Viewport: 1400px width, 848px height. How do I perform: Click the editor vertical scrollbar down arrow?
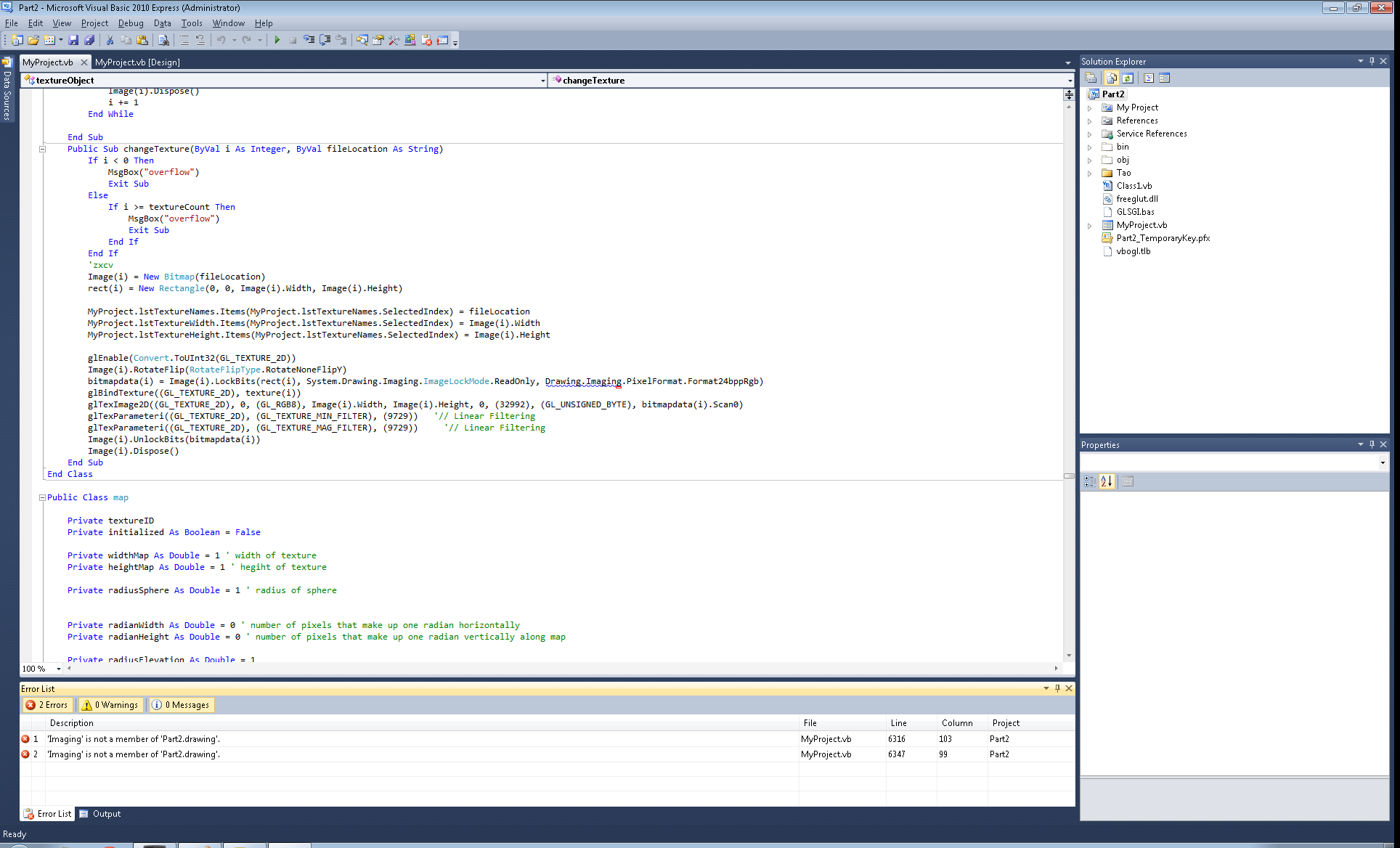(1069, 656)
